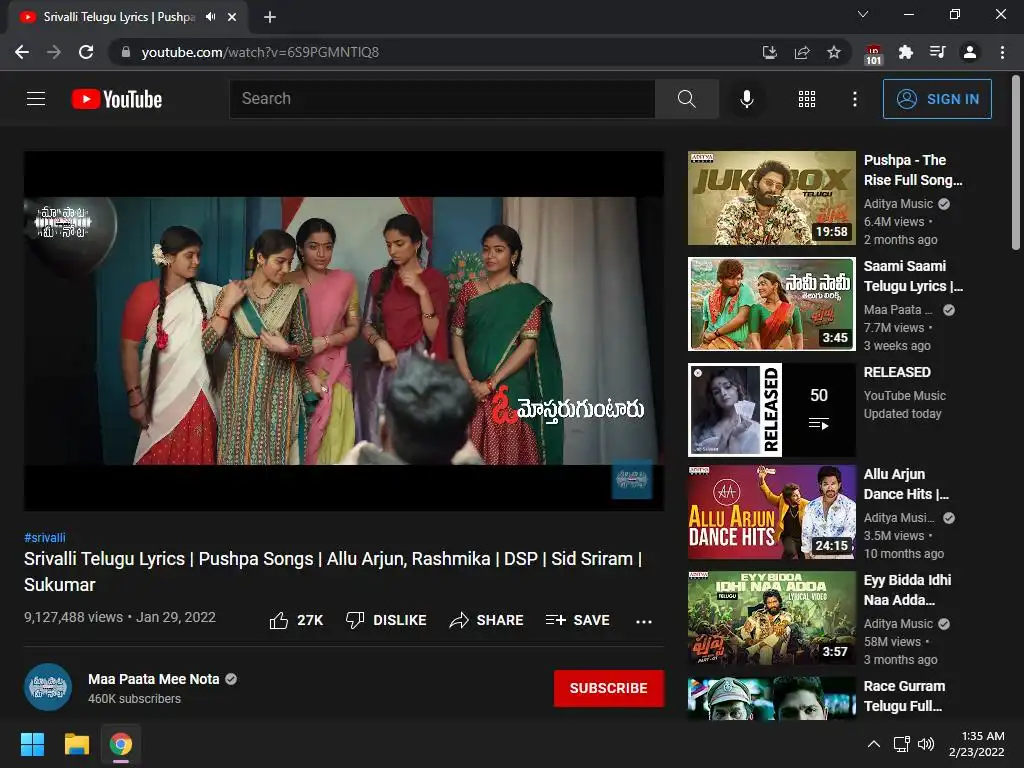Click Chrome icon in taskbar
Screen dimensions: 1024x768
coord(121,744)
